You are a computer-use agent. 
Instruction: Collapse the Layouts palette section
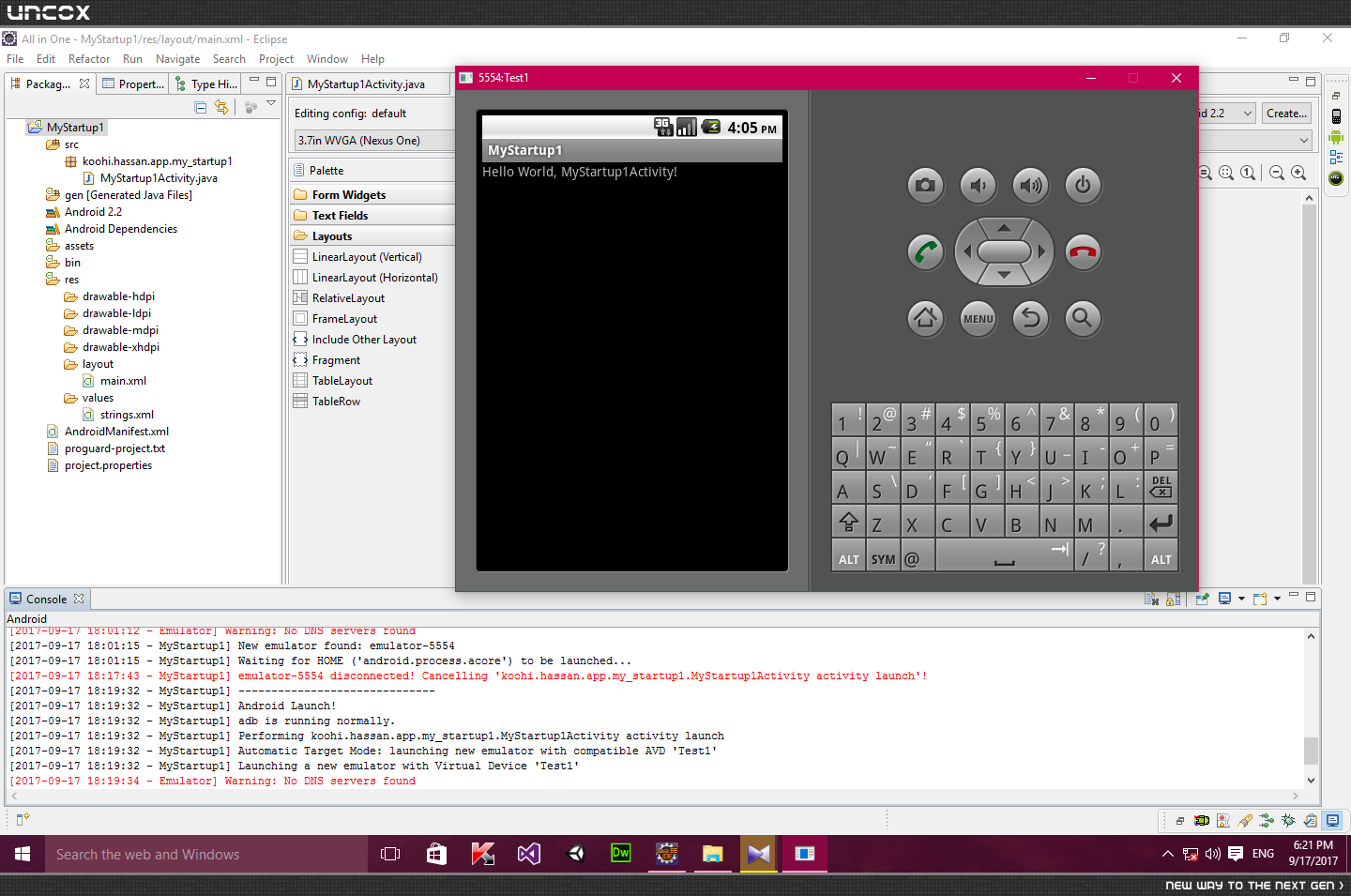372,236
